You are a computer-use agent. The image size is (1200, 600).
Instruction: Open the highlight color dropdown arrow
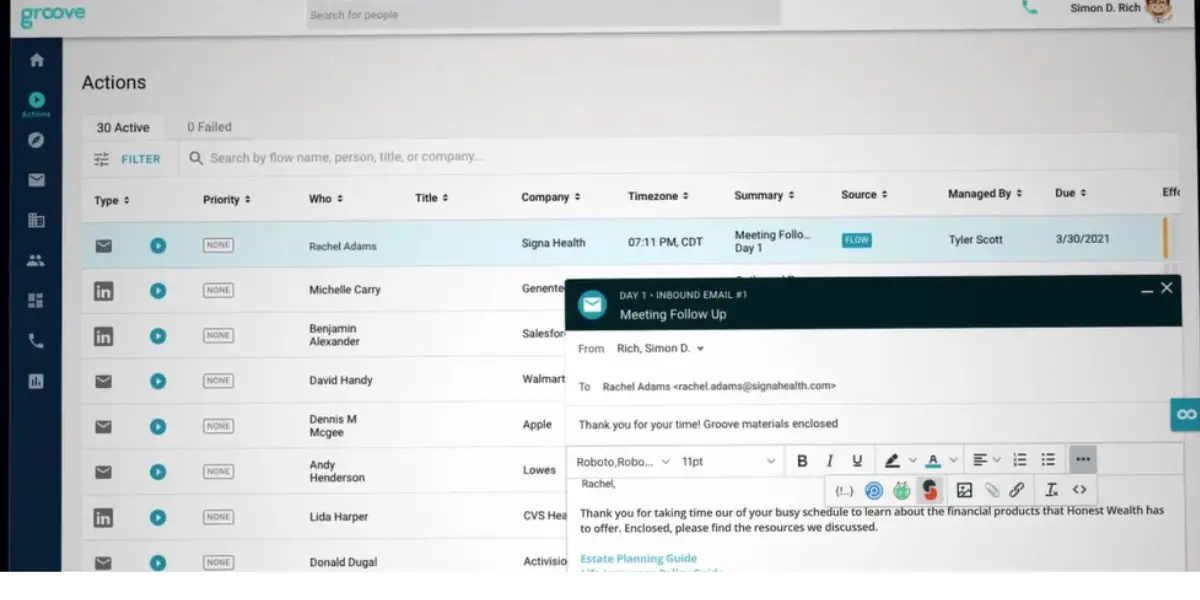[x=912, y=461]
